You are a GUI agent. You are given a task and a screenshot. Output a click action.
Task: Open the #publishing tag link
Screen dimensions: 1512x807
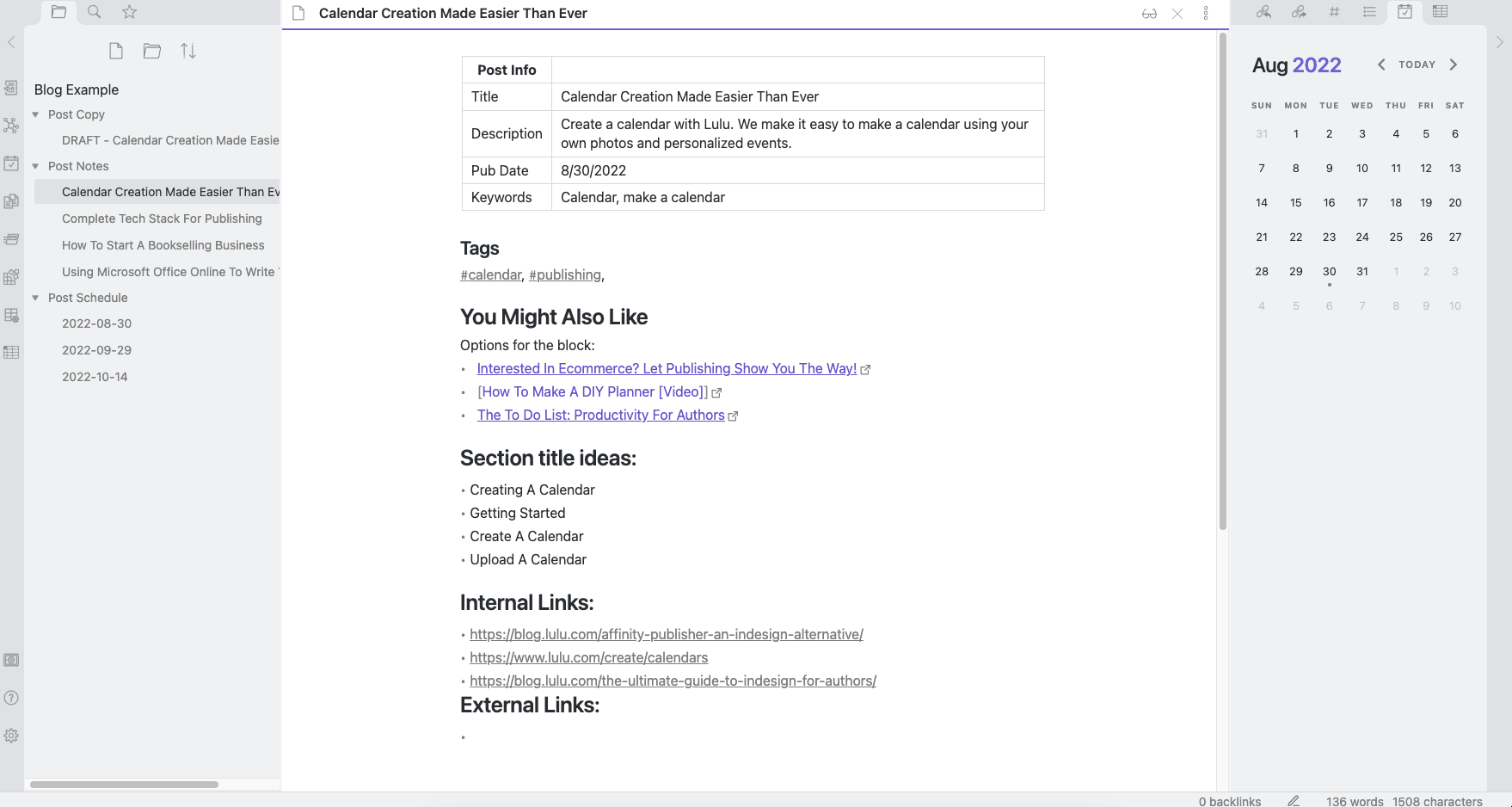coord(564,274)
